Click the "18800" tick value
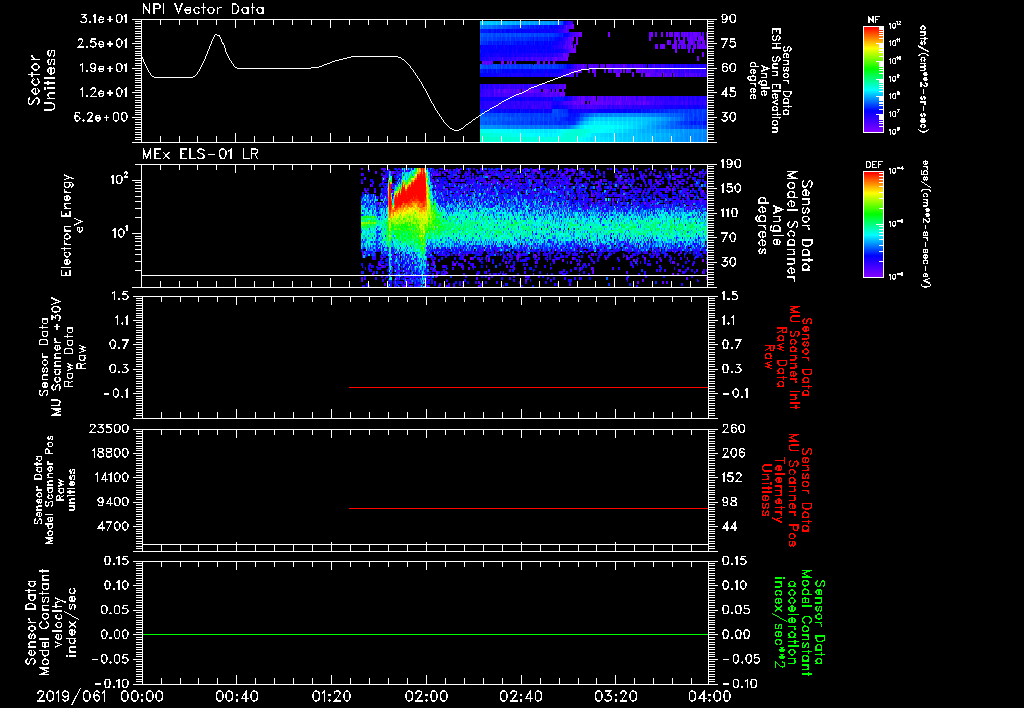The height and width of the screenshot is (708, 1024). pos(109,453)
